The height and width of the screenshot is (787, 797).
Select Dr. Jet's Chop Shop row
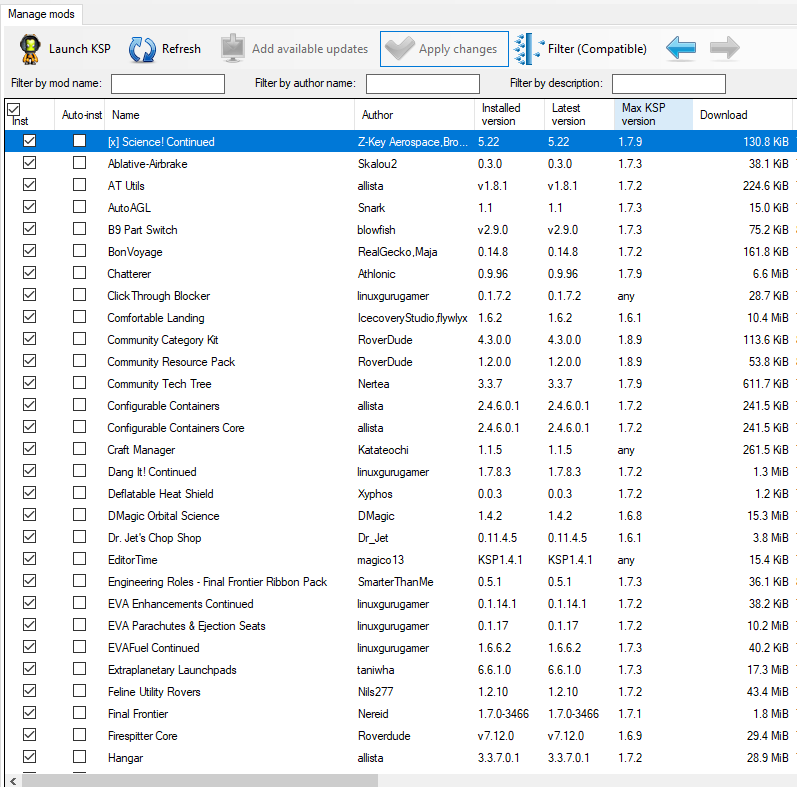point(401,538)
